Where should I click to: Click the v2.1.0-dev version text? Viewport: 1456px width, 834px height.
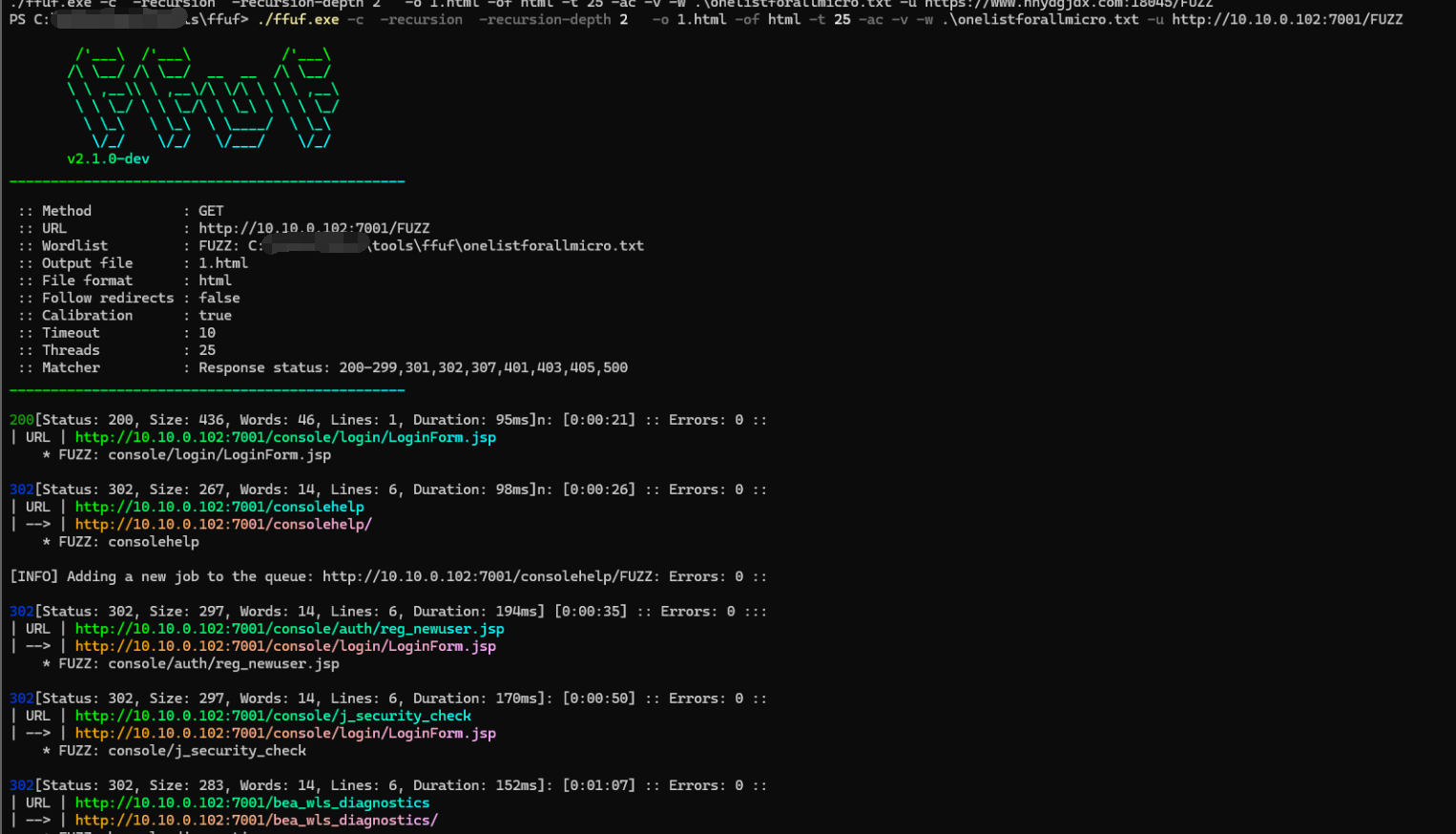(x=108, y=159)
